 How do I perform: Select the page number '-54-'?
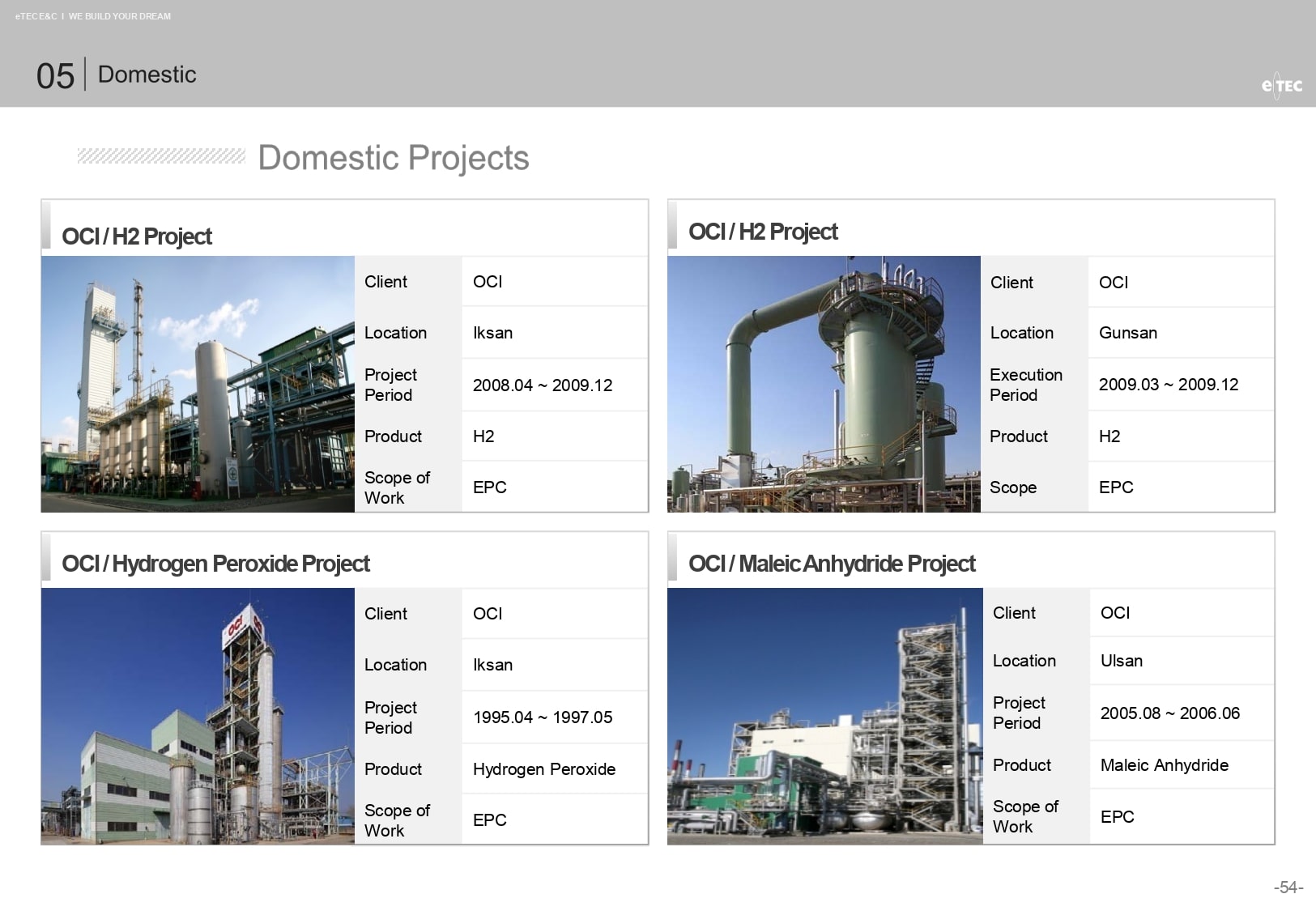coord(1288,888)
